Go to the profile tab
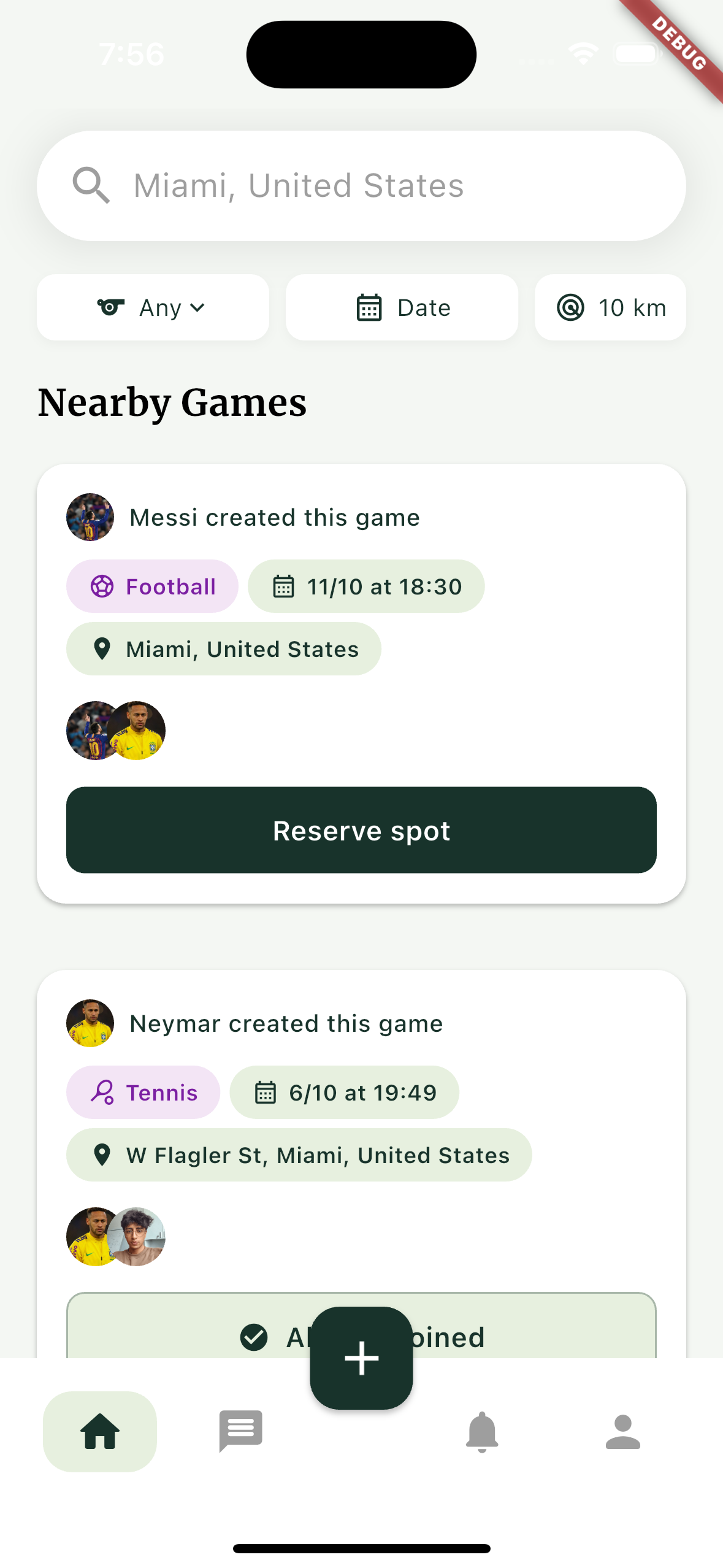This screenshot has width=723, height=1568. 622,1432
